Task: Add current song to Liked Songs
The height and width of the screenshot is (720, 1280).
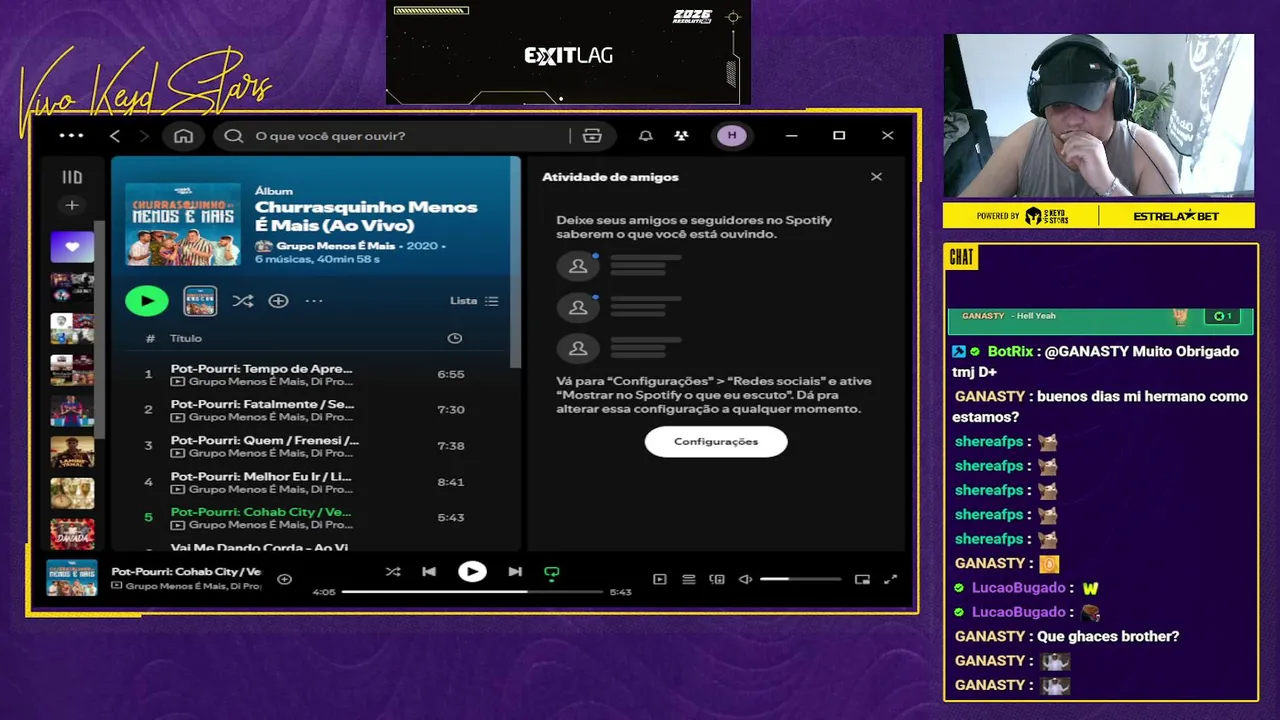Action: tap(284, 579)
